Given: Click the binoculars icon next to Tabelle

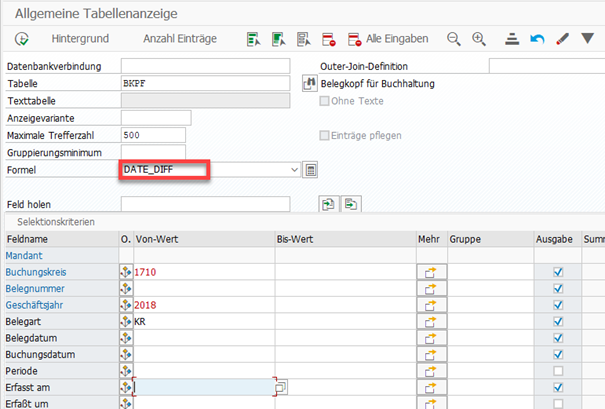Looking at the screenshot, I should tap(310, 84).
